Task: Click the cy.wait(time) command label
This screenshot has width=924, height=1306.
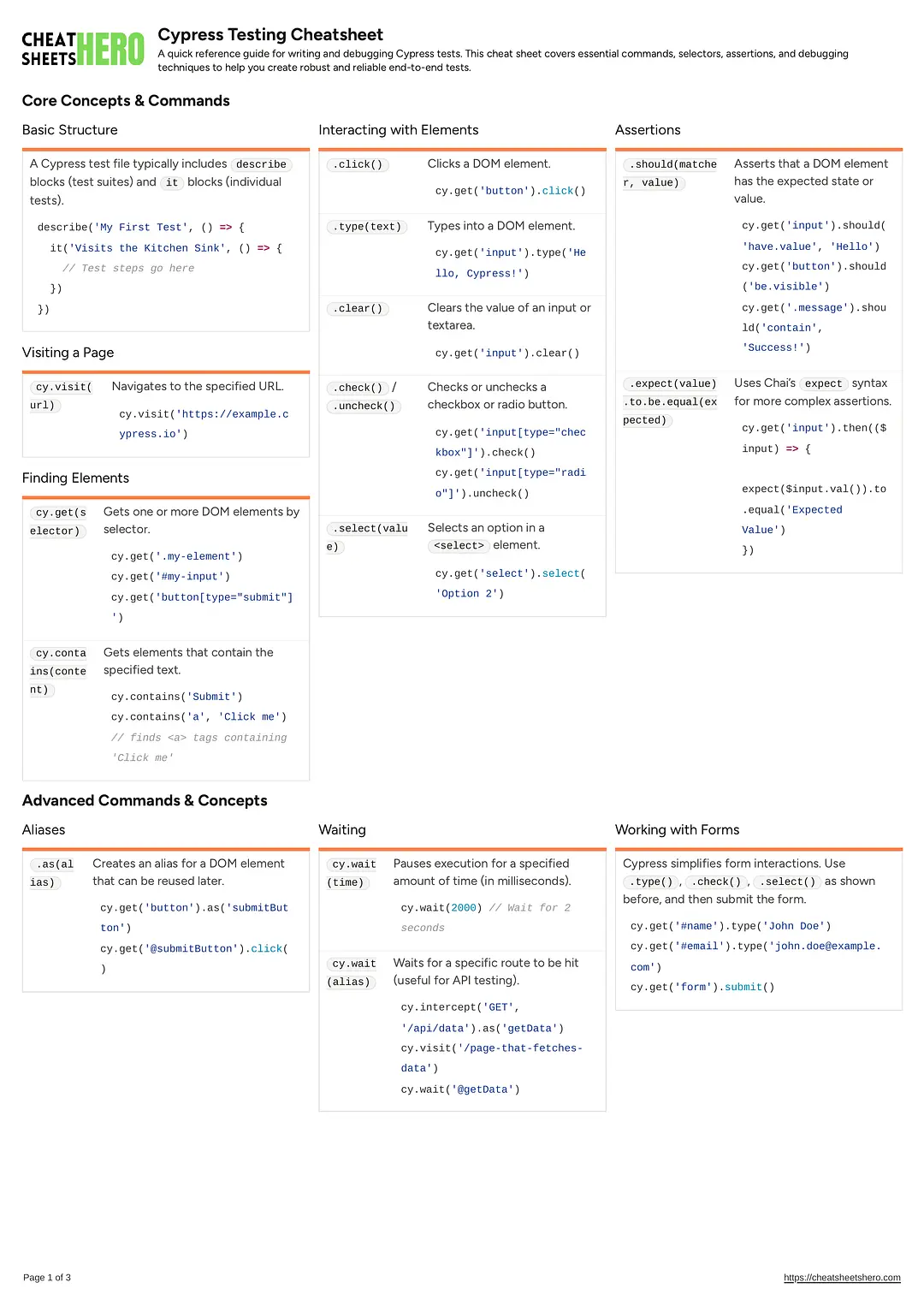Action: point(352,873)
